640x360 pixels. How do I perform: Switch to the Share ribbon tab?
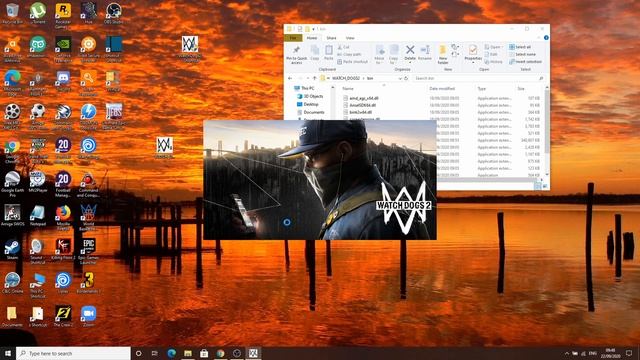point(331,38)
